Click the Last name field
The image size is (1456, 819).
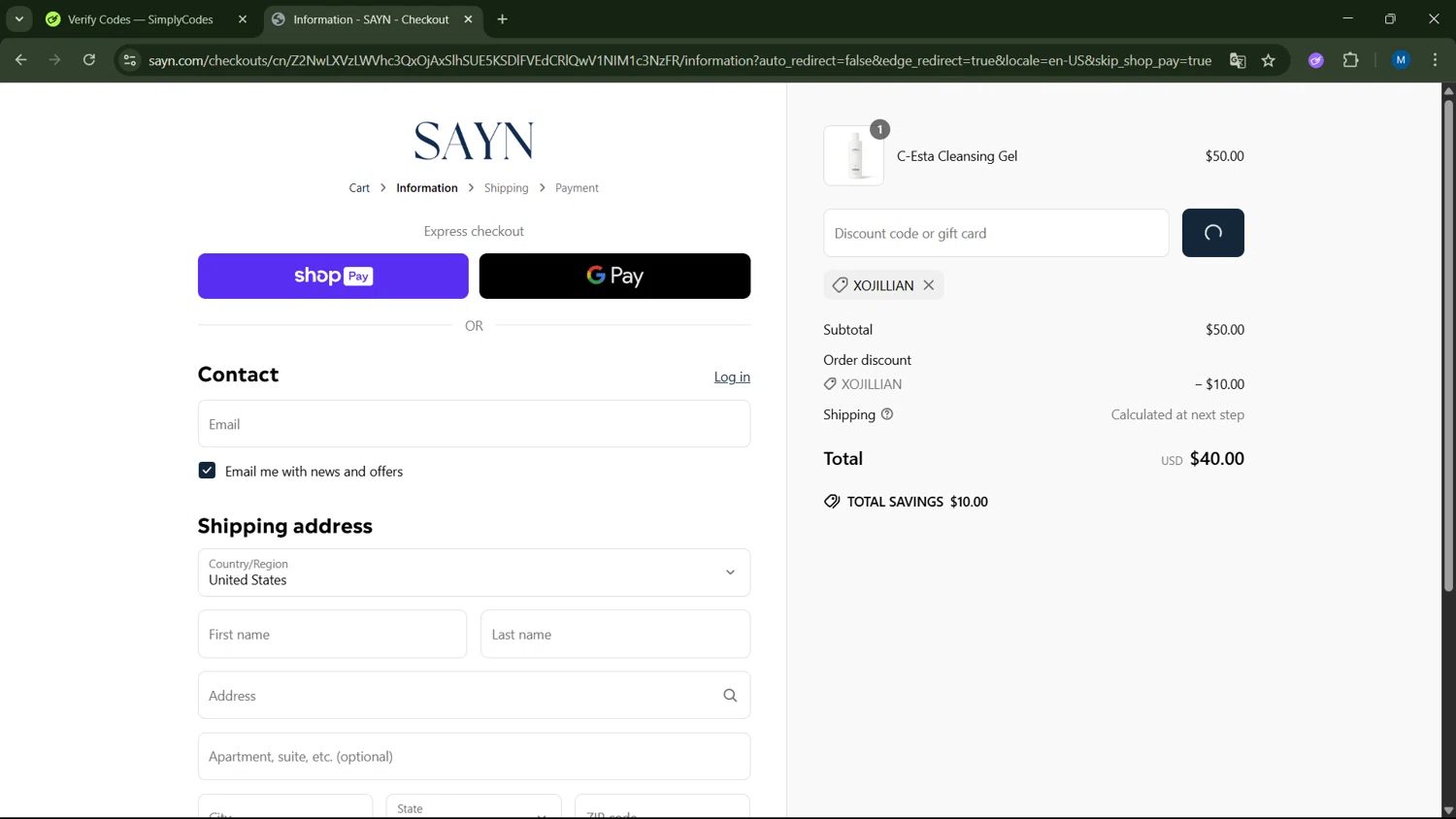tap(615, 635)
